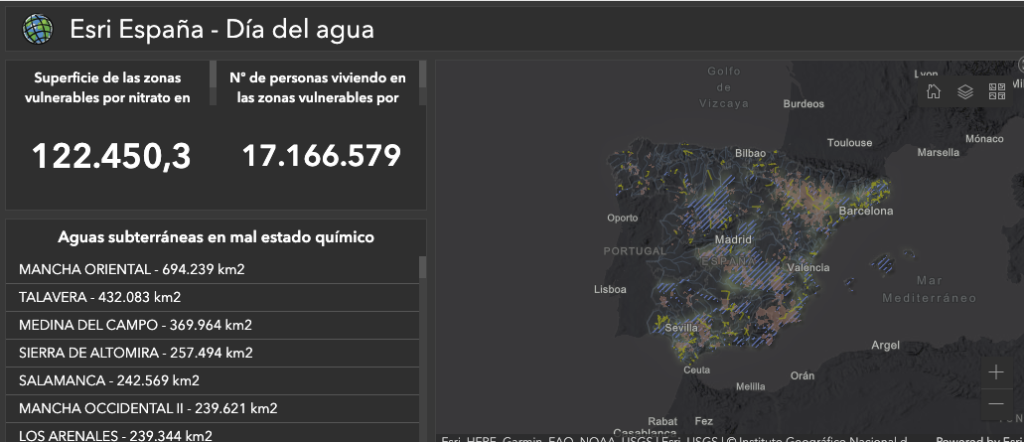Select MANCHA OCCIDENTAL II - 239.621 km2 row

coord(212,408)
